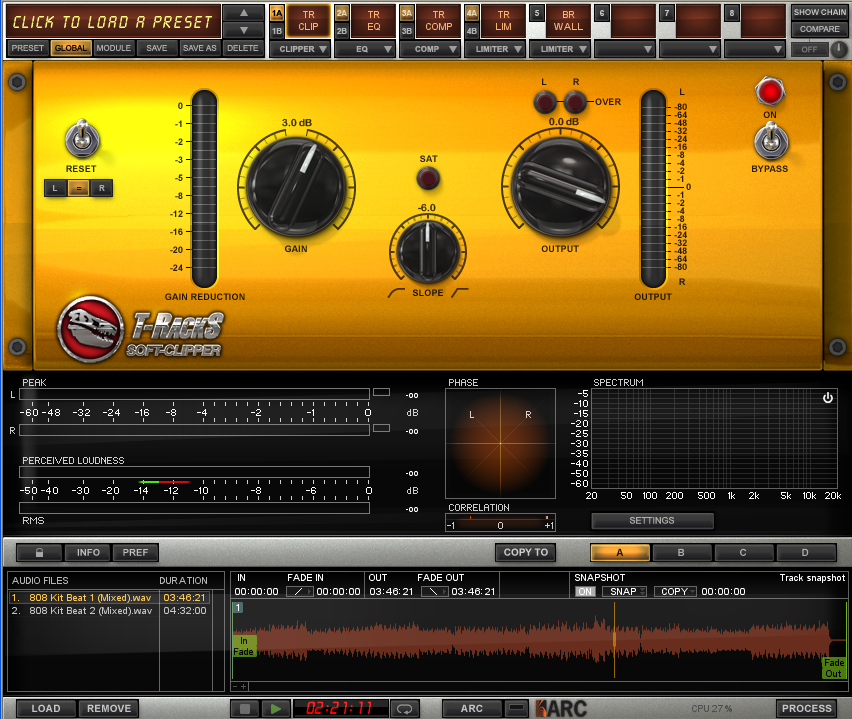Open the empty slot 7 module dropdown

pos(690,49)
